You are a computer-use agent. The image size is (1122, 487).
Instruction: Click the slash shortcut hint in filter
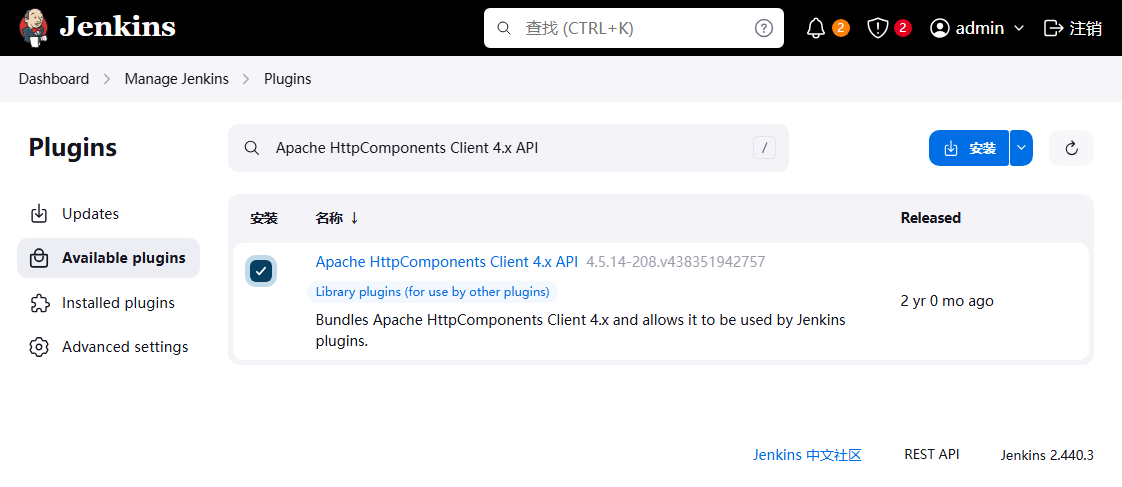(x=764, y=148)
